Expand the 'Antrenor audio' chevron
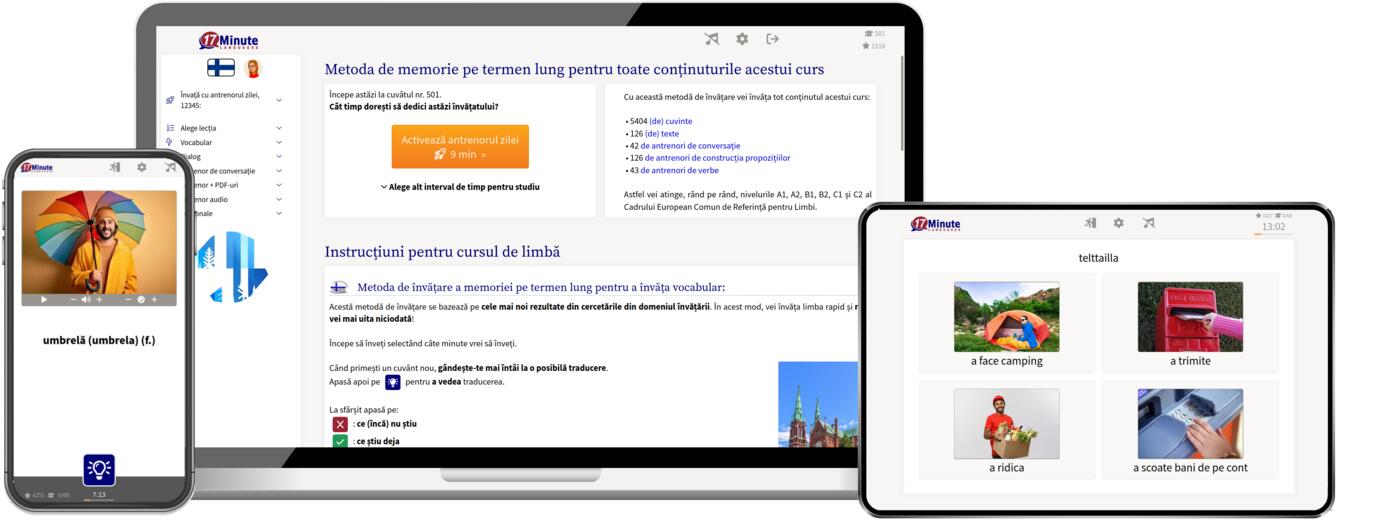Image resolution: width=1400 pixels, height=532 pixels. [x=279, y=199]
